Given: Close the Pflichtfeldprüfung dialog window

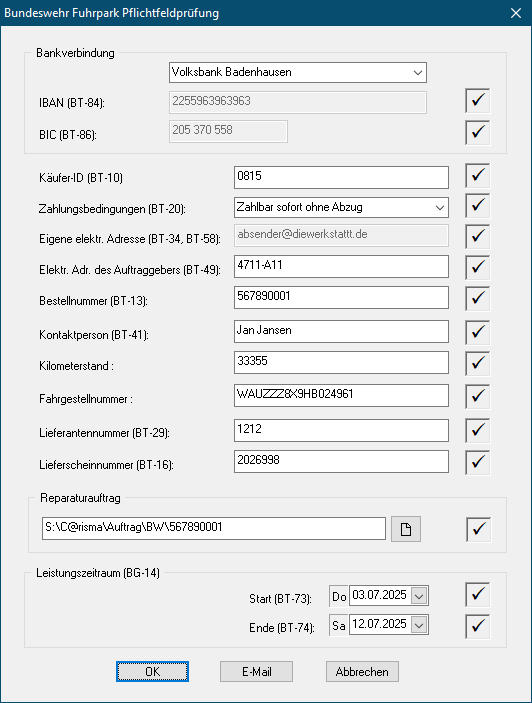Looking at the screenshot, I should tap(516, 13).
